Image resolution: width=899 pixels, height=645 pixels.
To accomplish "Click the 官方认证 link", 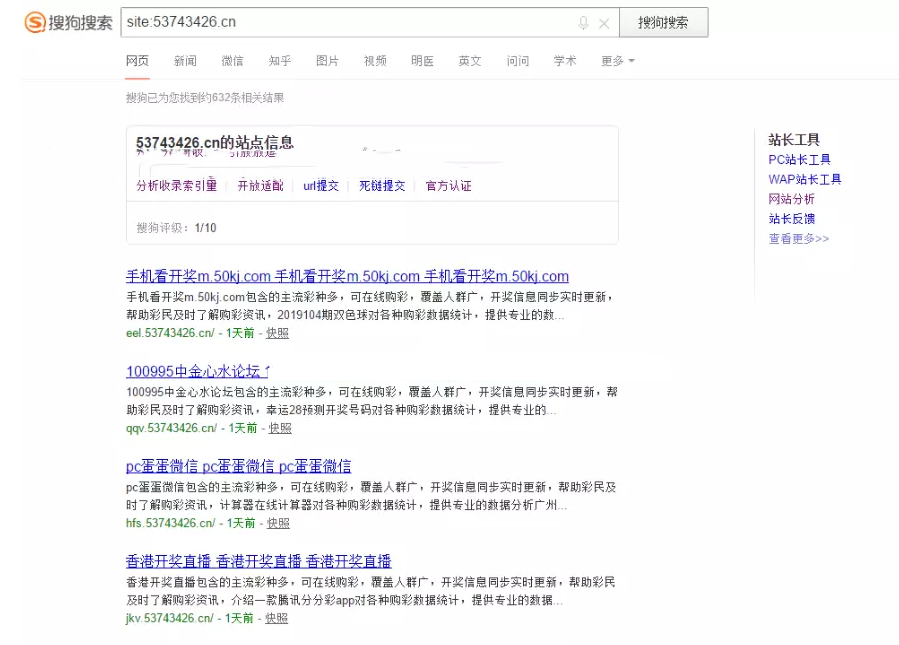I will point(448,186).
